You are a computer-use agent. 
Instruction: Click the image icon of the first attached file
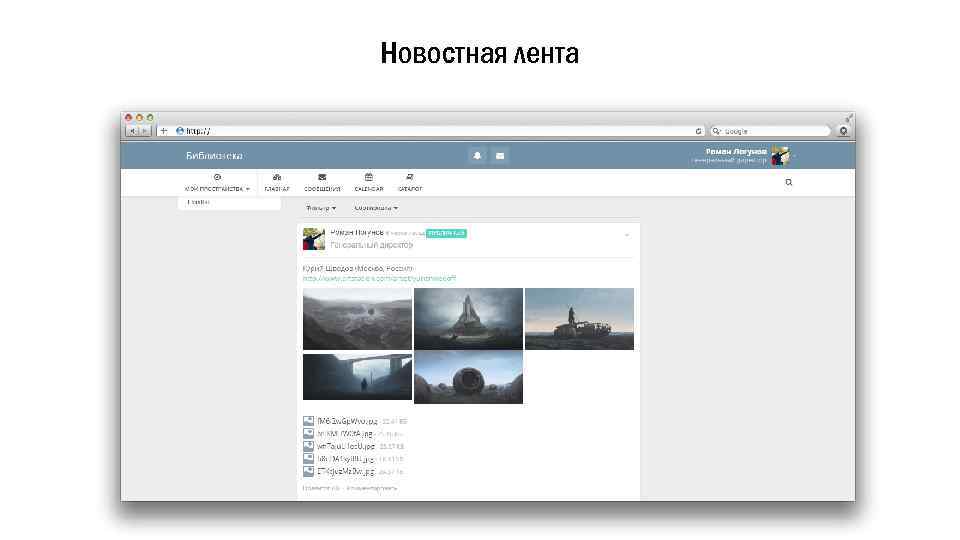(309, 421)
